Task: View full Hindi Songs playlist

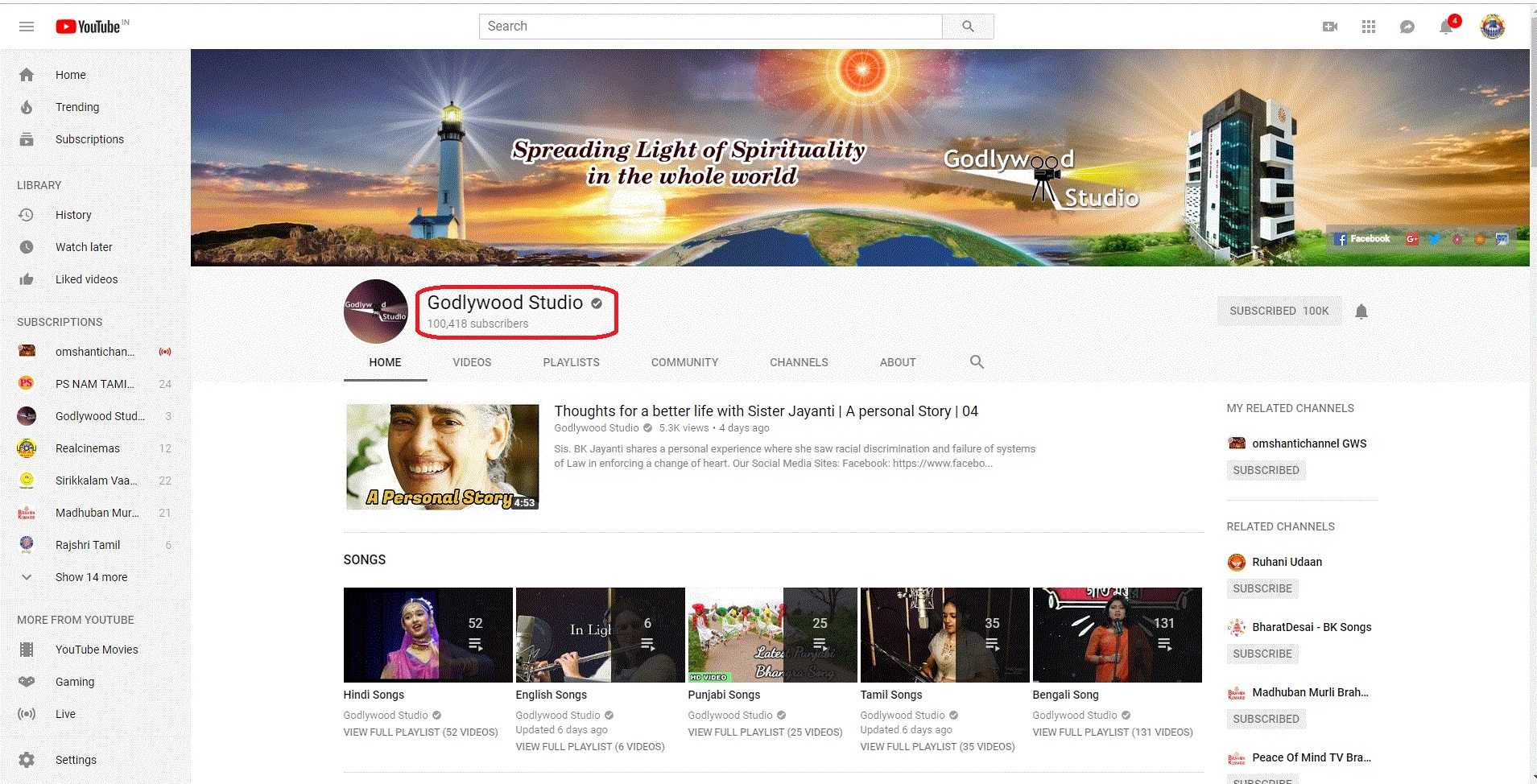Action: [x=420, y=732]
